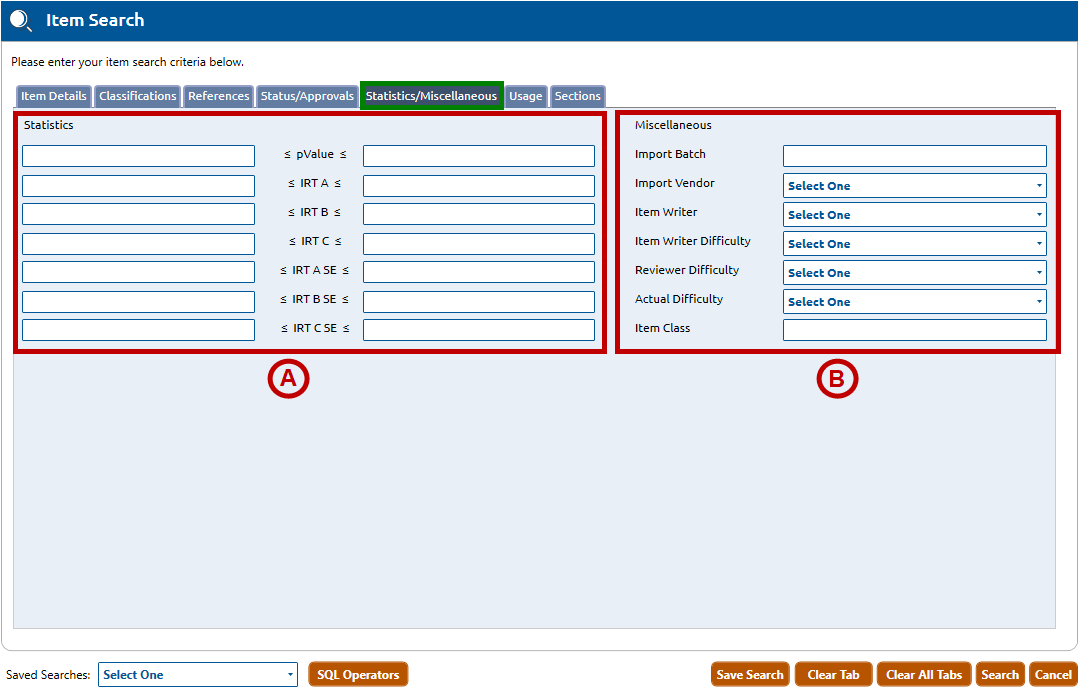Expand the Item Writer Difficulty dropdown
Viewport: 1084px width, 692px height.
[914, 244]
